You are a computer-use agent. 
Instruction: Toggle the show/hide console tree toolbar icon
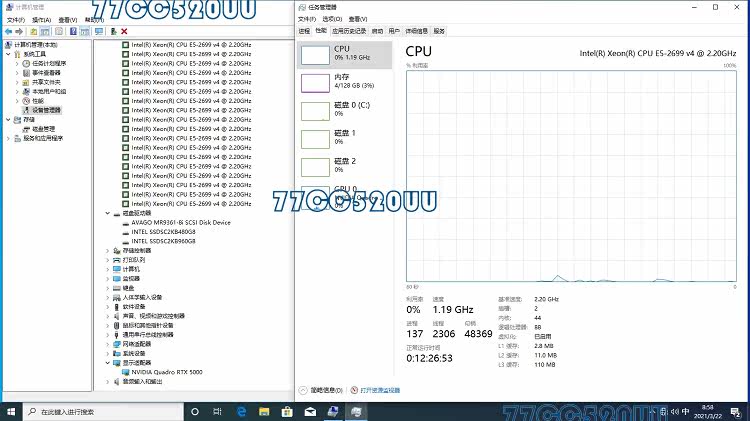click(44, 32)
